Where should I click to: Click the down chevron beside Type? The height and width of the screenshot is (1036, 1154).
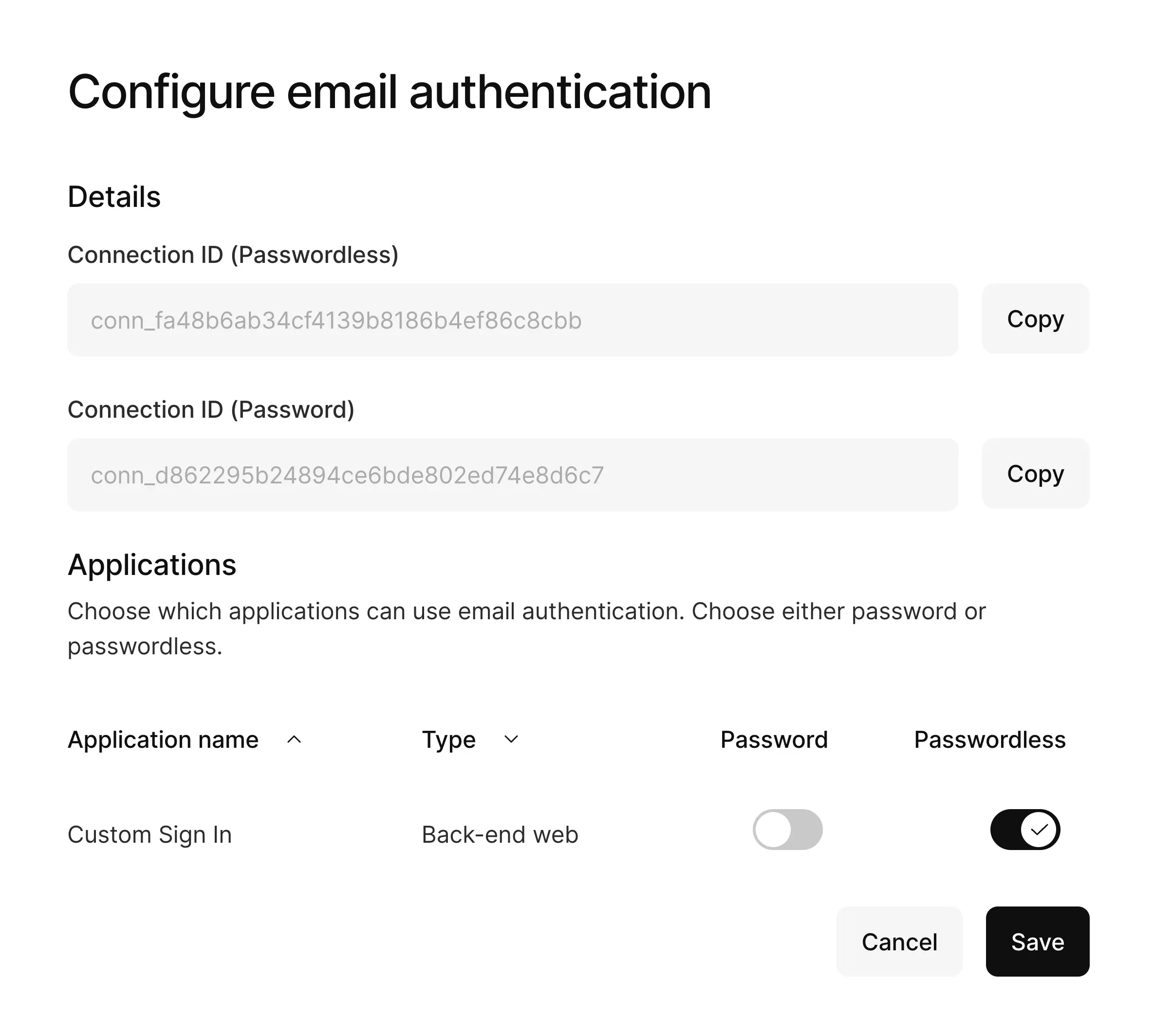(x=511, y=740)
